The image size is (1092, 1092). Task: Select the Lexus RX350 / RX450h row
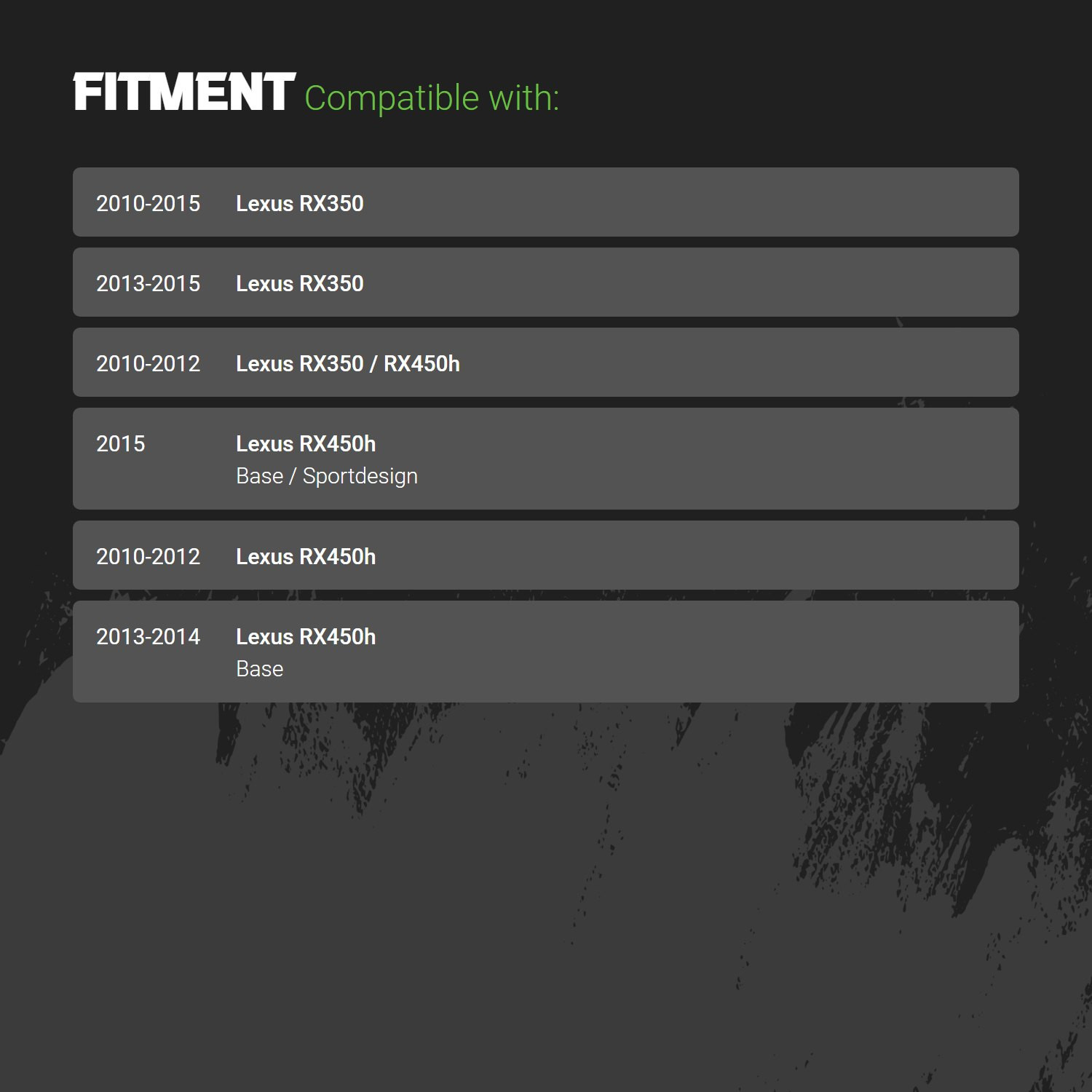(x=546, y=362)
